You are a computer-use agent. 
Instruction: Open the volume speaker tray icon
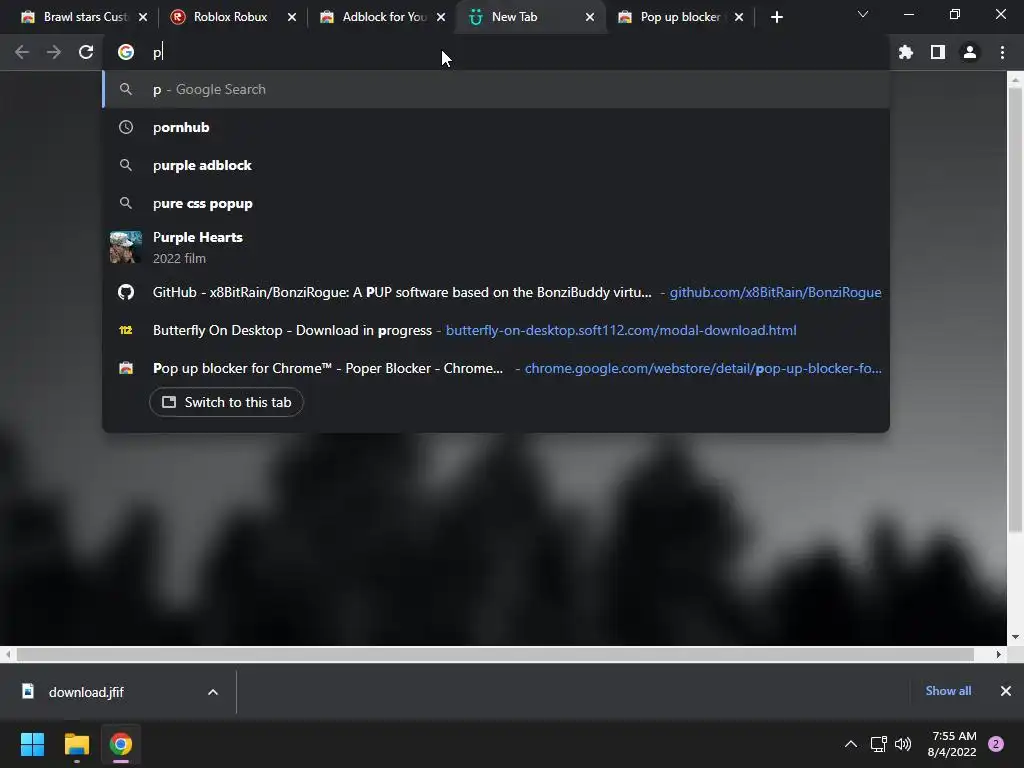point(903,744)
